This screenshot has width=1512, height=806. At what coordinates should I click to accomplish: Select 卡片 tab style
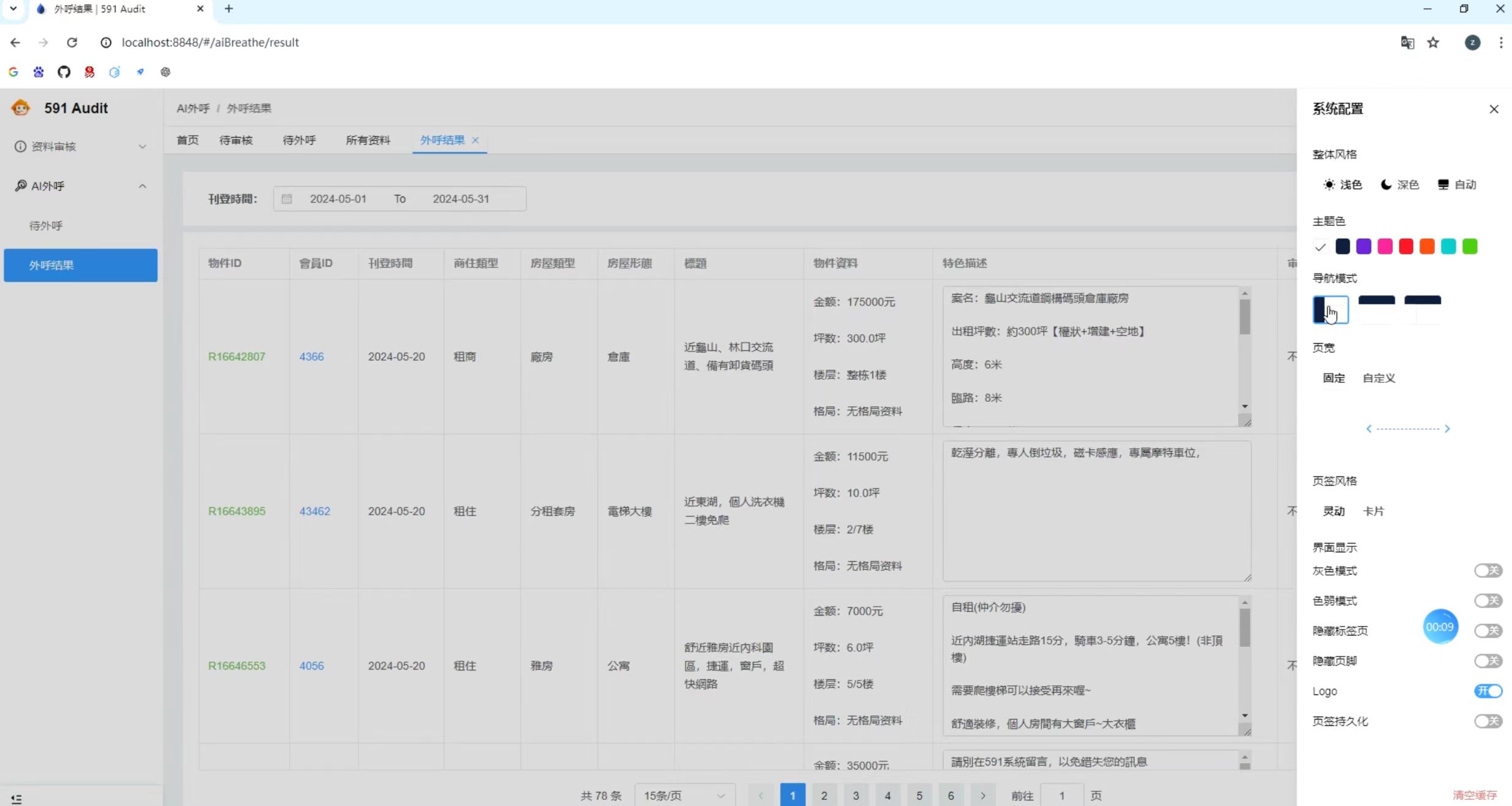(x=1374, y=511)
